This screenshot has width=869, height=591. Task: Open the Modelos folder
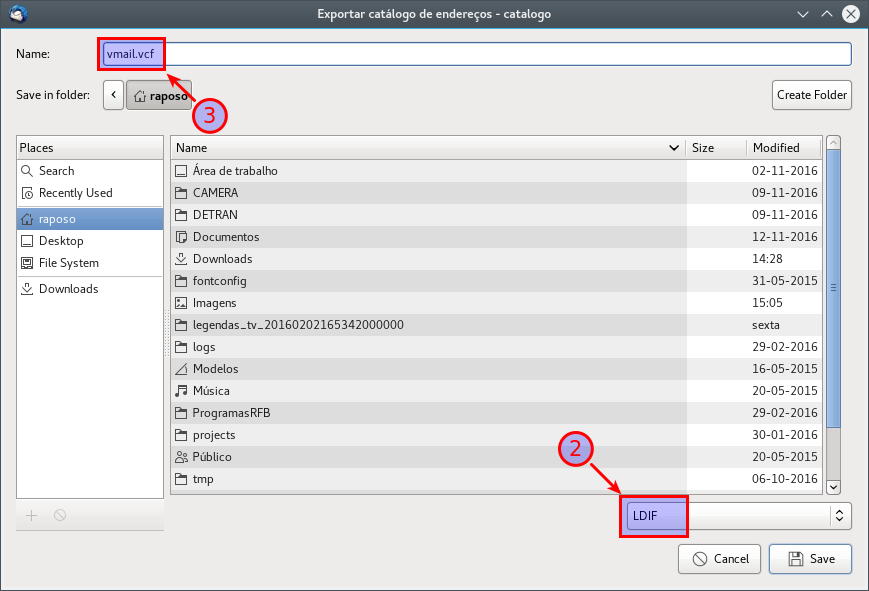[215, 369]
